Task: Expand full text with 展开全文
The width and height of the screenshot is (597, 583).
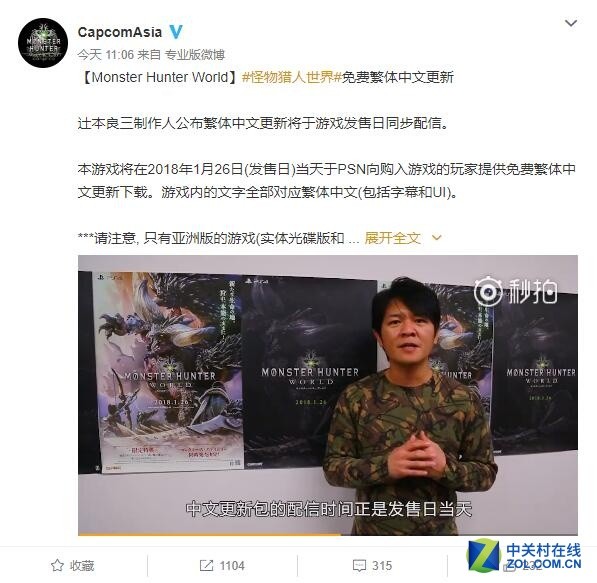Action: 393,238
